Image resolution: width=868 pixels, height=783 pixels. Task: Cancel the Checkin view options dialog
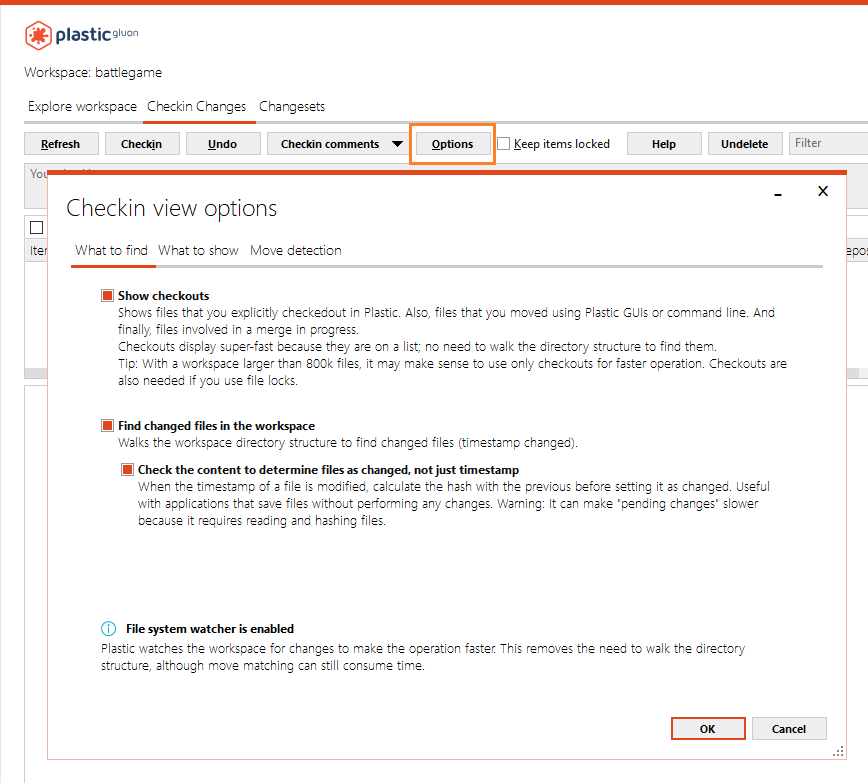(x=789, y=729)
